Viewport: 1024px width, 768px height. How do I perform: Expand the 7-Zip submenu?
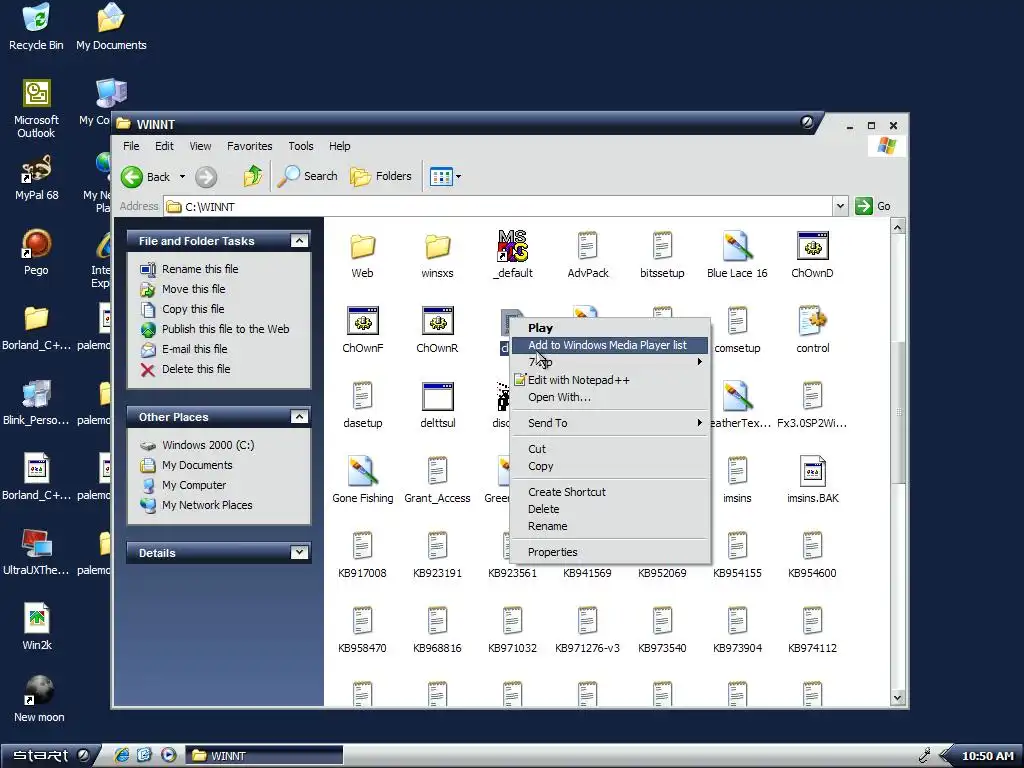[609, 362]
